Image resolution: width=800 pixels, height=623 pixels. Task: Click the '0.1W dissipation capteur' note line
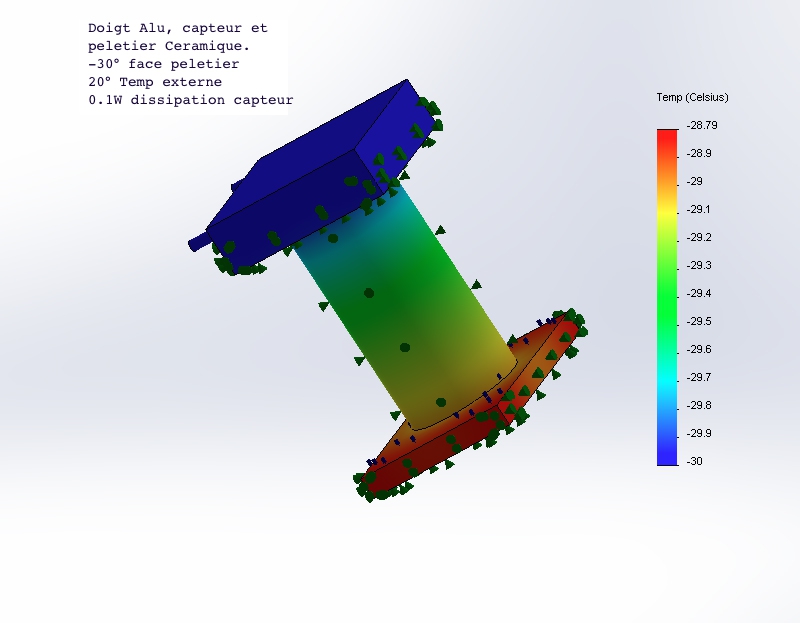tap(191, 100)
